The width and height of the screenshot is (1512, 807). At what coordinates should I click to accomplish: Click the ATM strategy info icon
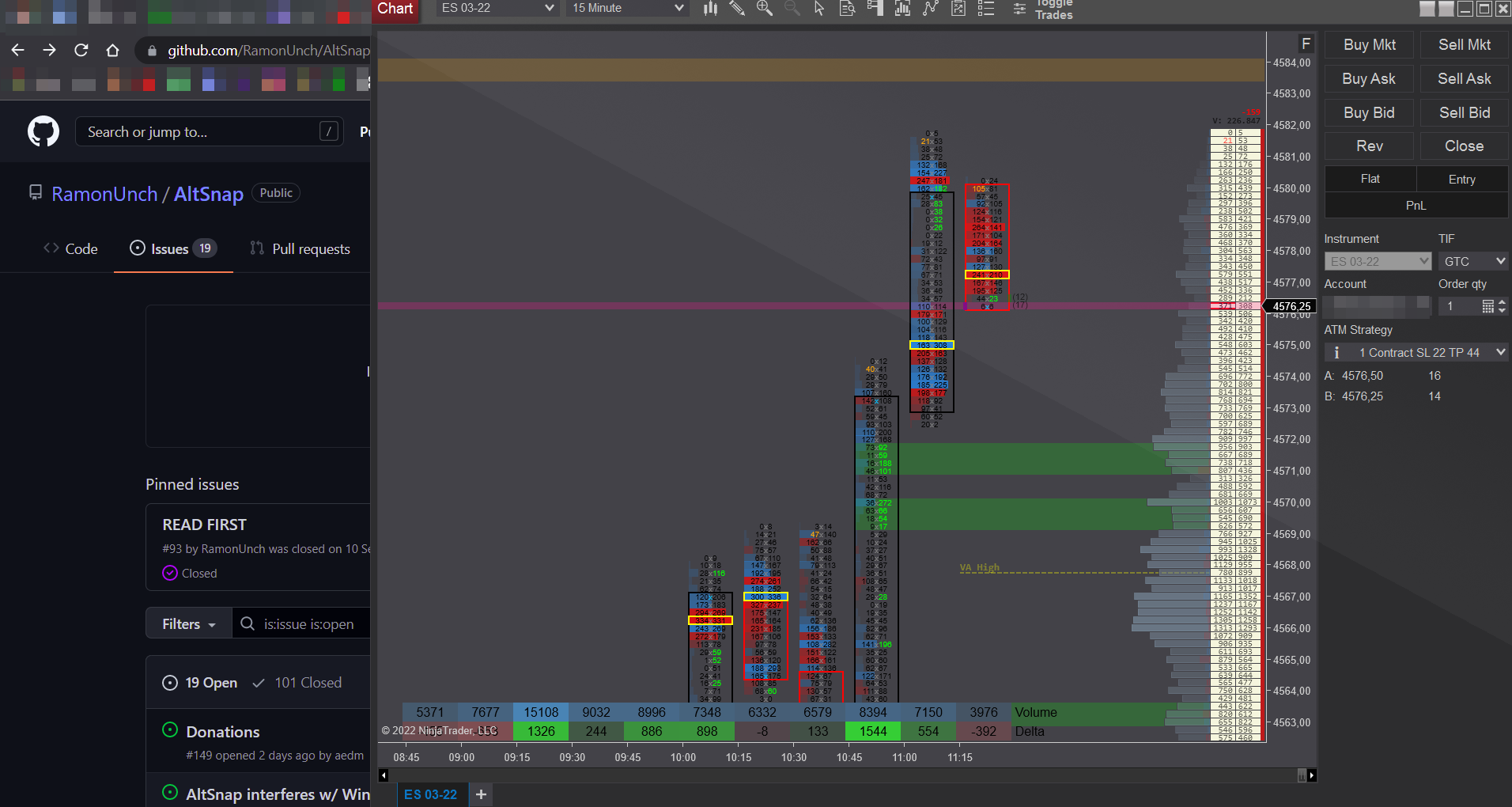[1336, 353]
